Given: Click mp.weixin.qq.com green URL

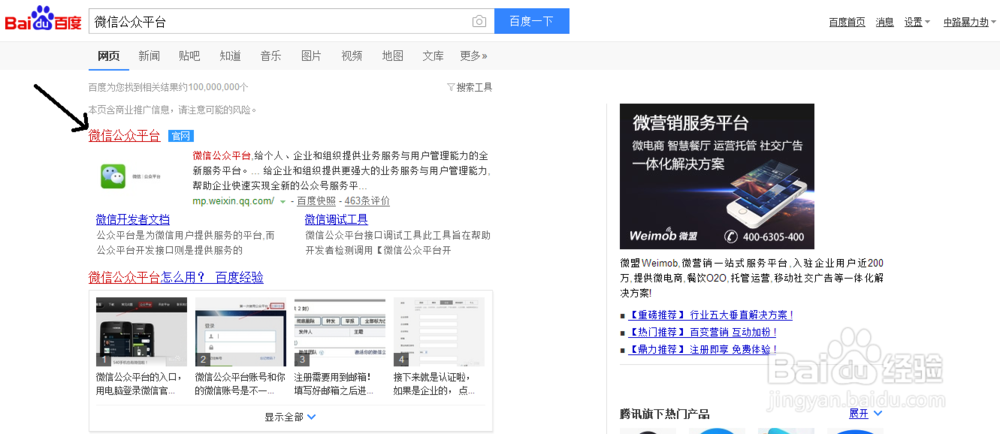Looking at the screenshot, I should click(x=233, y=201).
